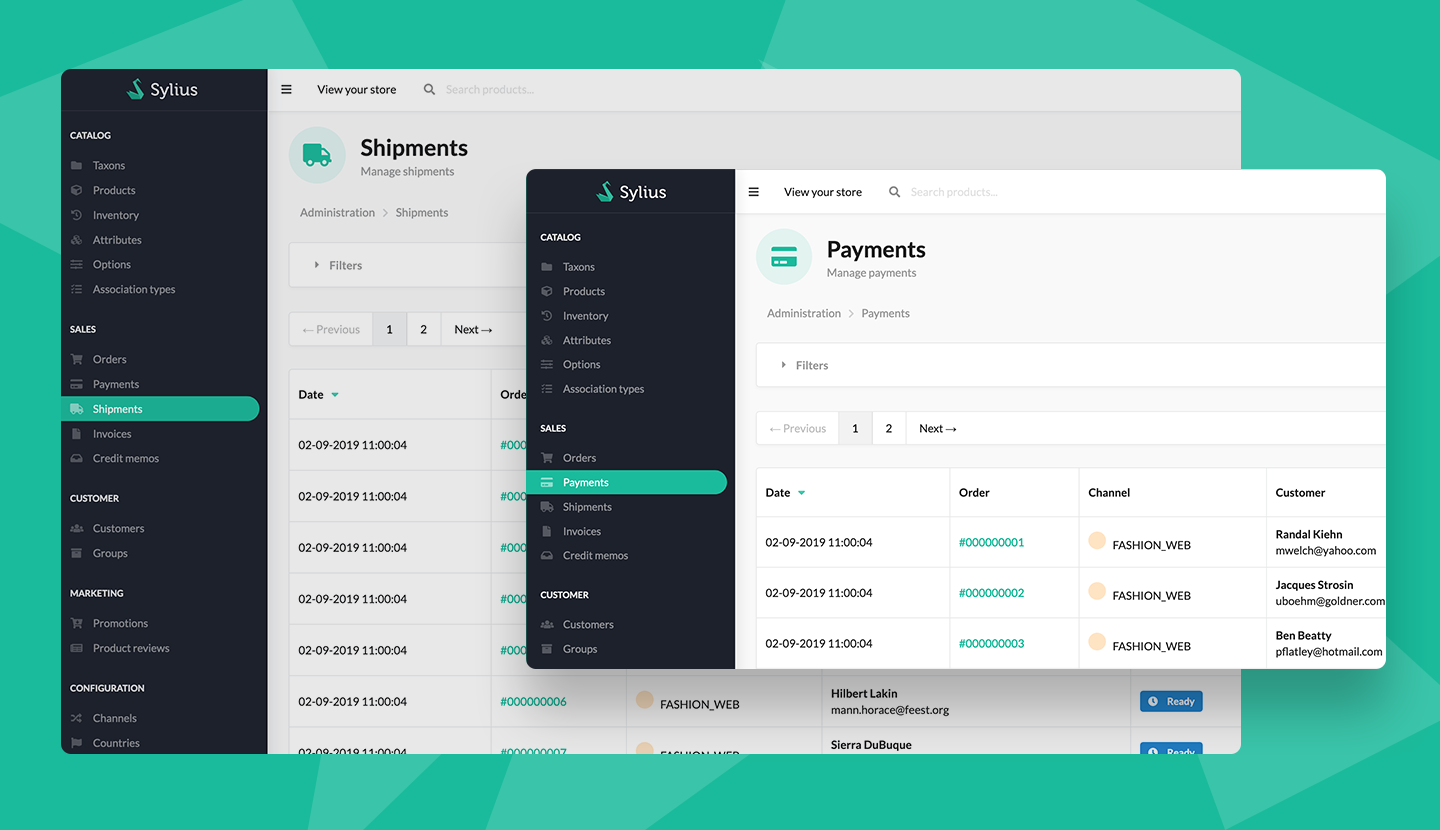Click Taxons folder icon in Payments window sidebar
Screen dimensions: 1440x830
547,267
